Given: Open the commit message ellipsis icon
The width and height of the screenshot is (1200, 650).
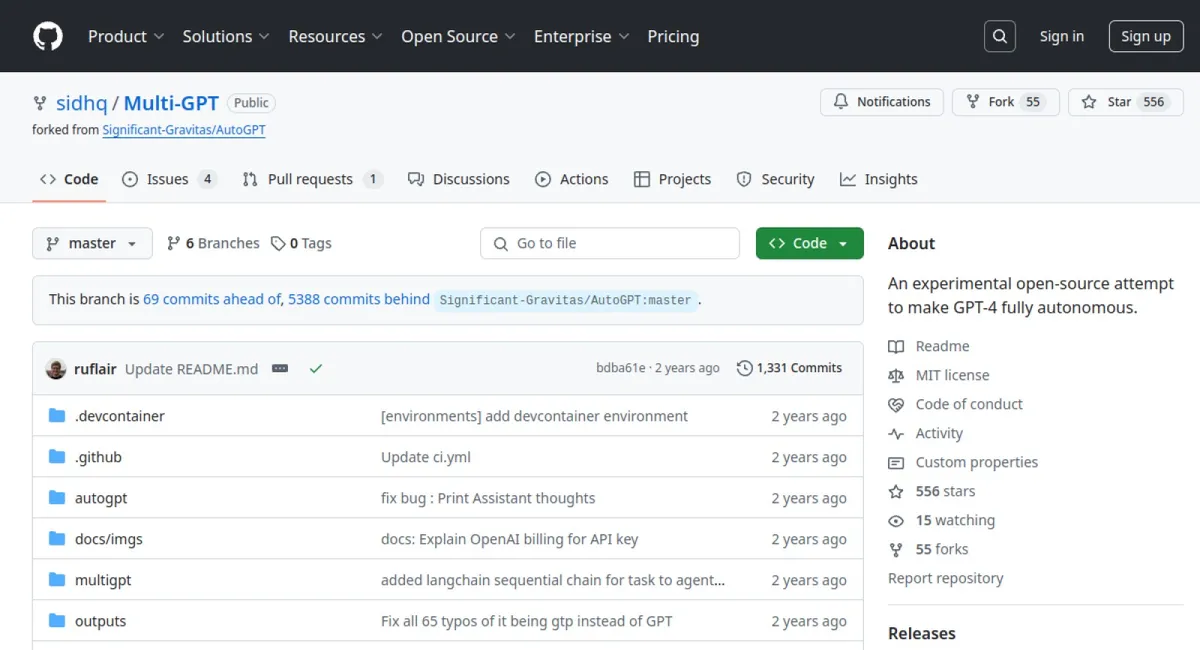Looking at the screenshot, I should 280,368.
